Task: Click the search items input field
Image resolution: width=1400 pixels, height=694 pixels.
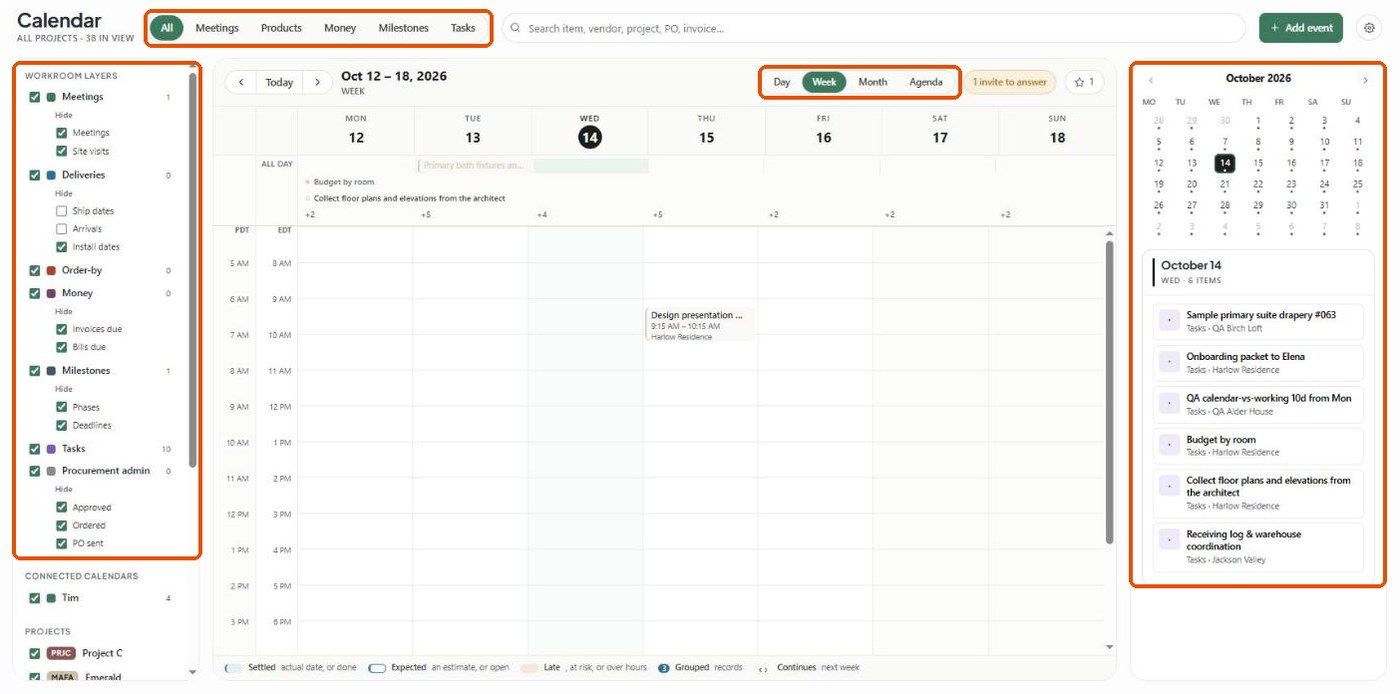Action: pyautogui.click(x=874, y=28)
